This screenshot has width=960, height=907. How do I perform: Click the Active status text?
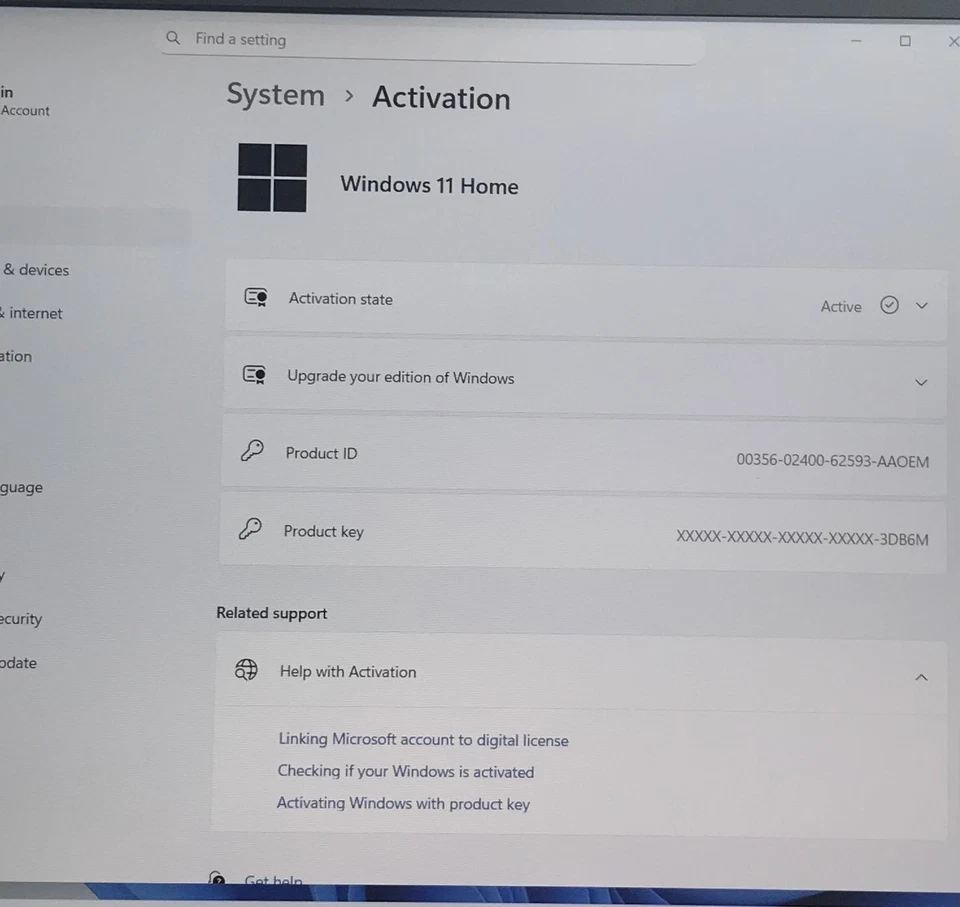point(841,306)
